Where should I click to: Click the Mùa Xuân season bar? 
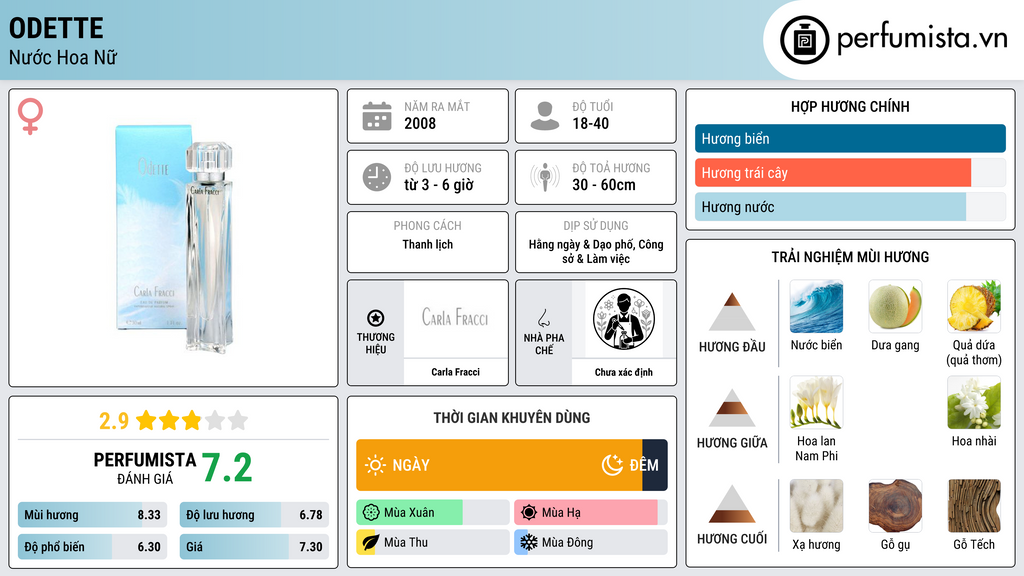point(433,513)
